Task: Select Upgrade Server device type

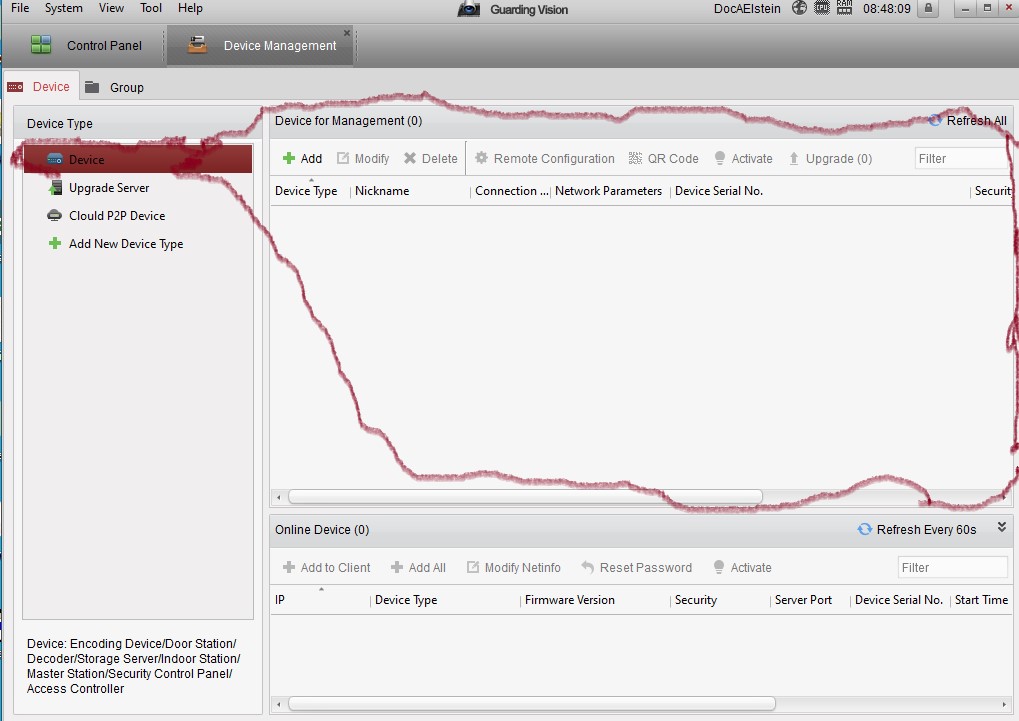Action: [x=138, y=188]
